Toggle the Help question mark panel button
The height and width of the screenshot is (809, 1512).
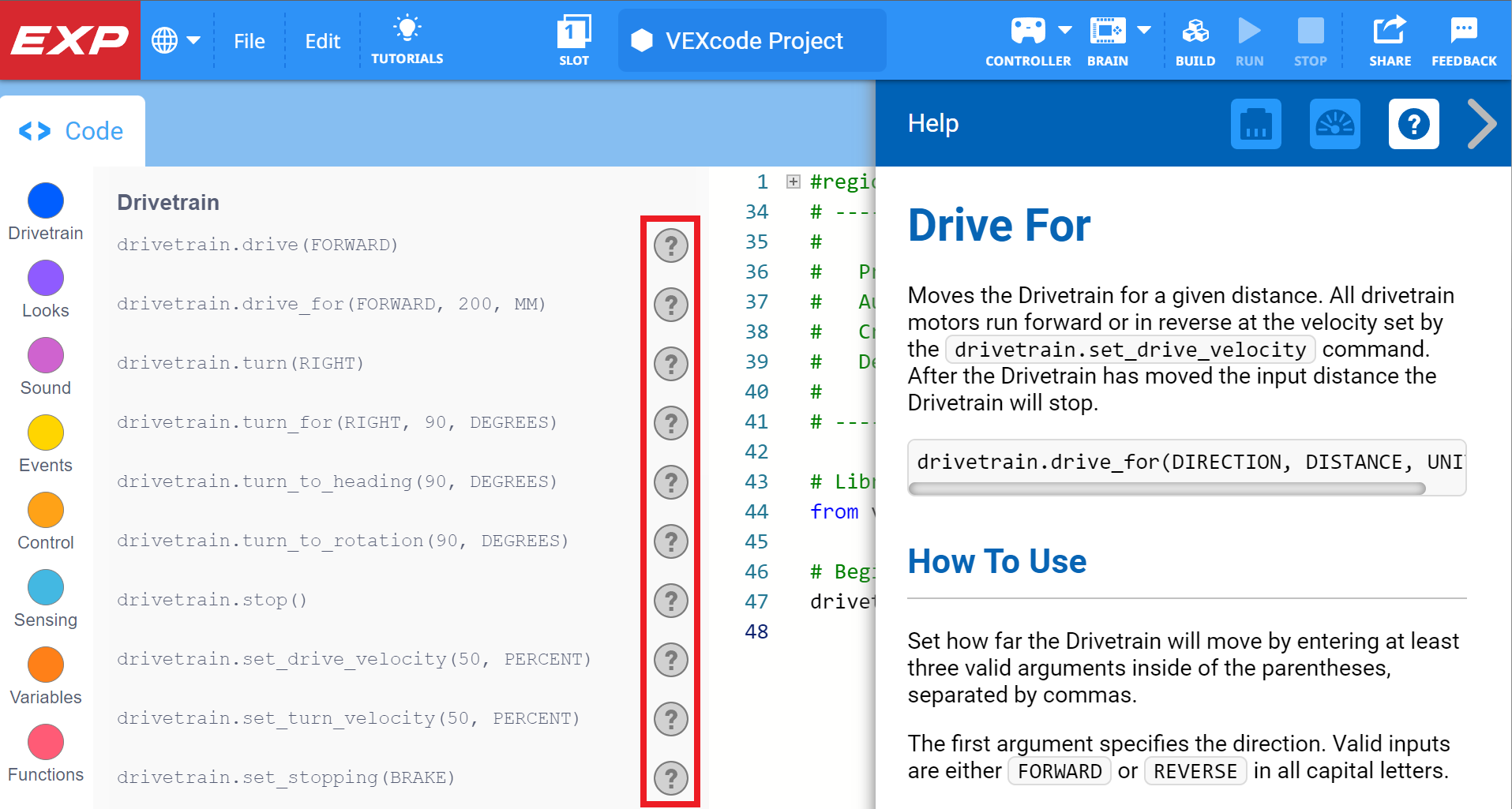(x=1413, y=124)
